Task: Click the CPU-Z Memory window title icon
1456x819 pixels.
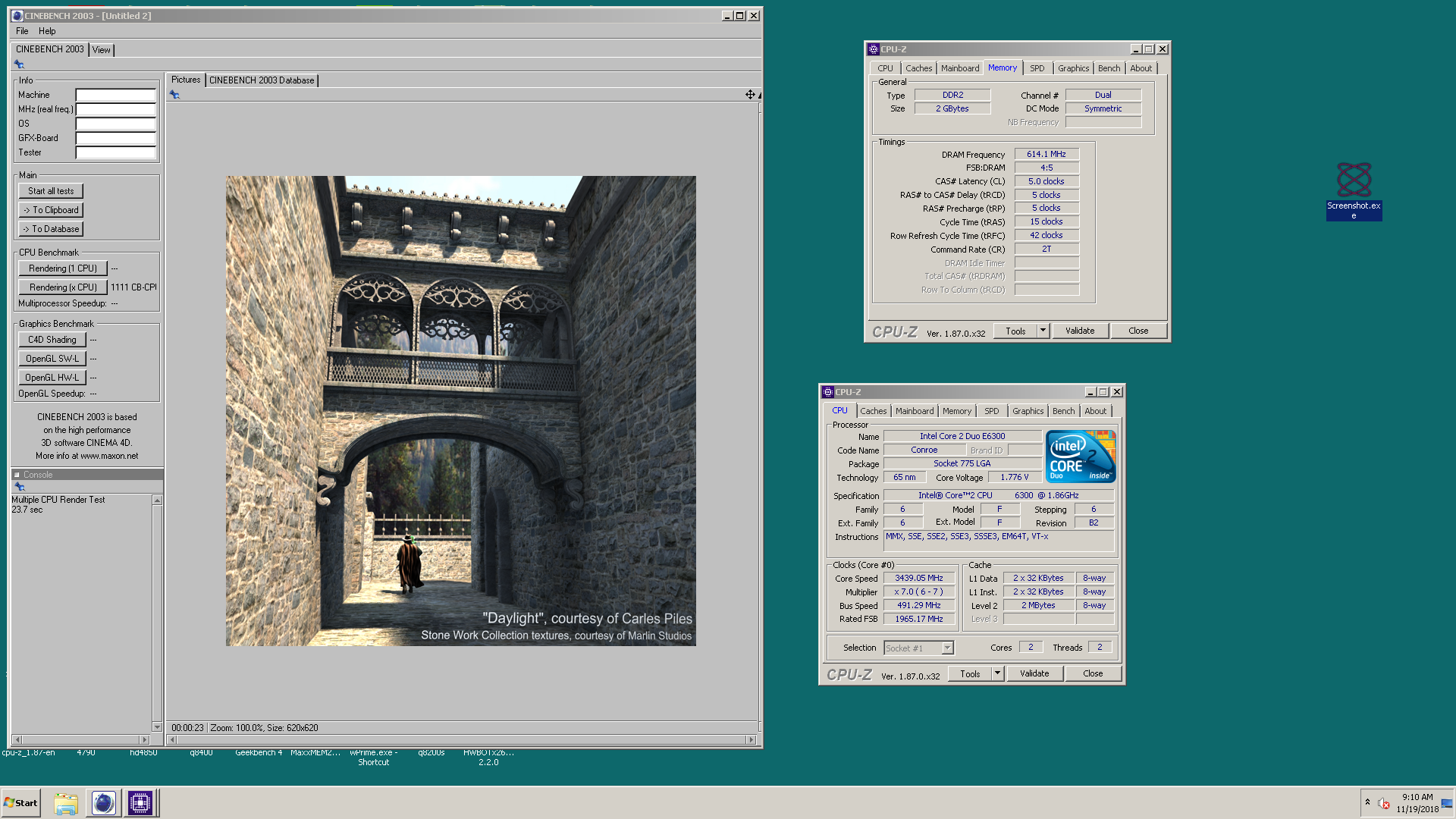Action: [x=874, y=49]
